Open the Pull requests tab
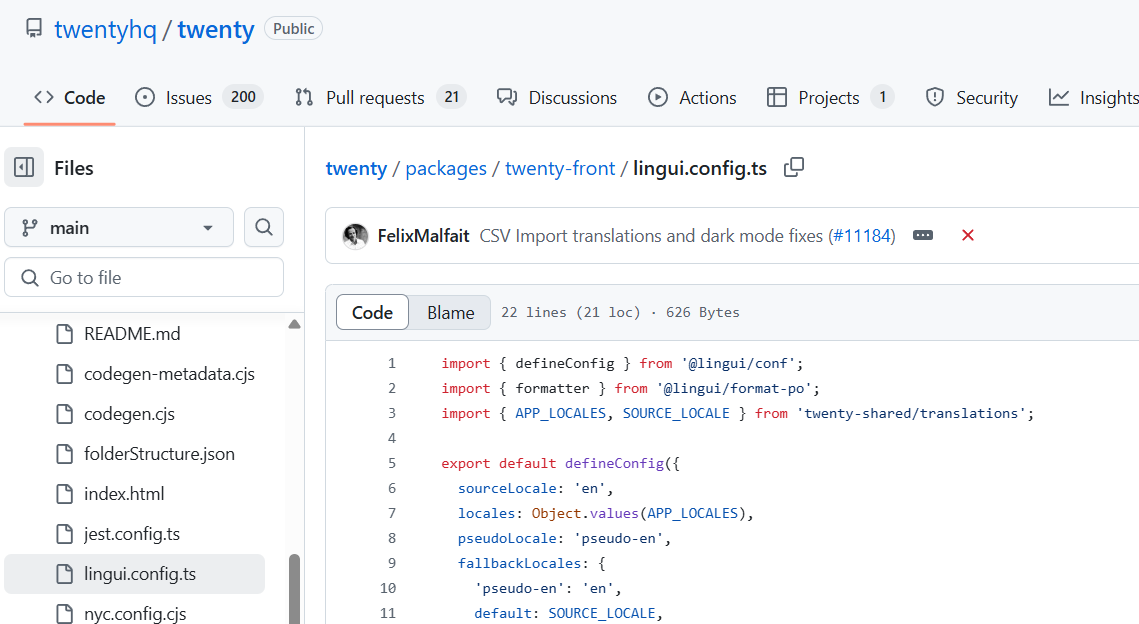This screenshot has height=624, width=1139. pyautogui.click(x=380, y=97)
